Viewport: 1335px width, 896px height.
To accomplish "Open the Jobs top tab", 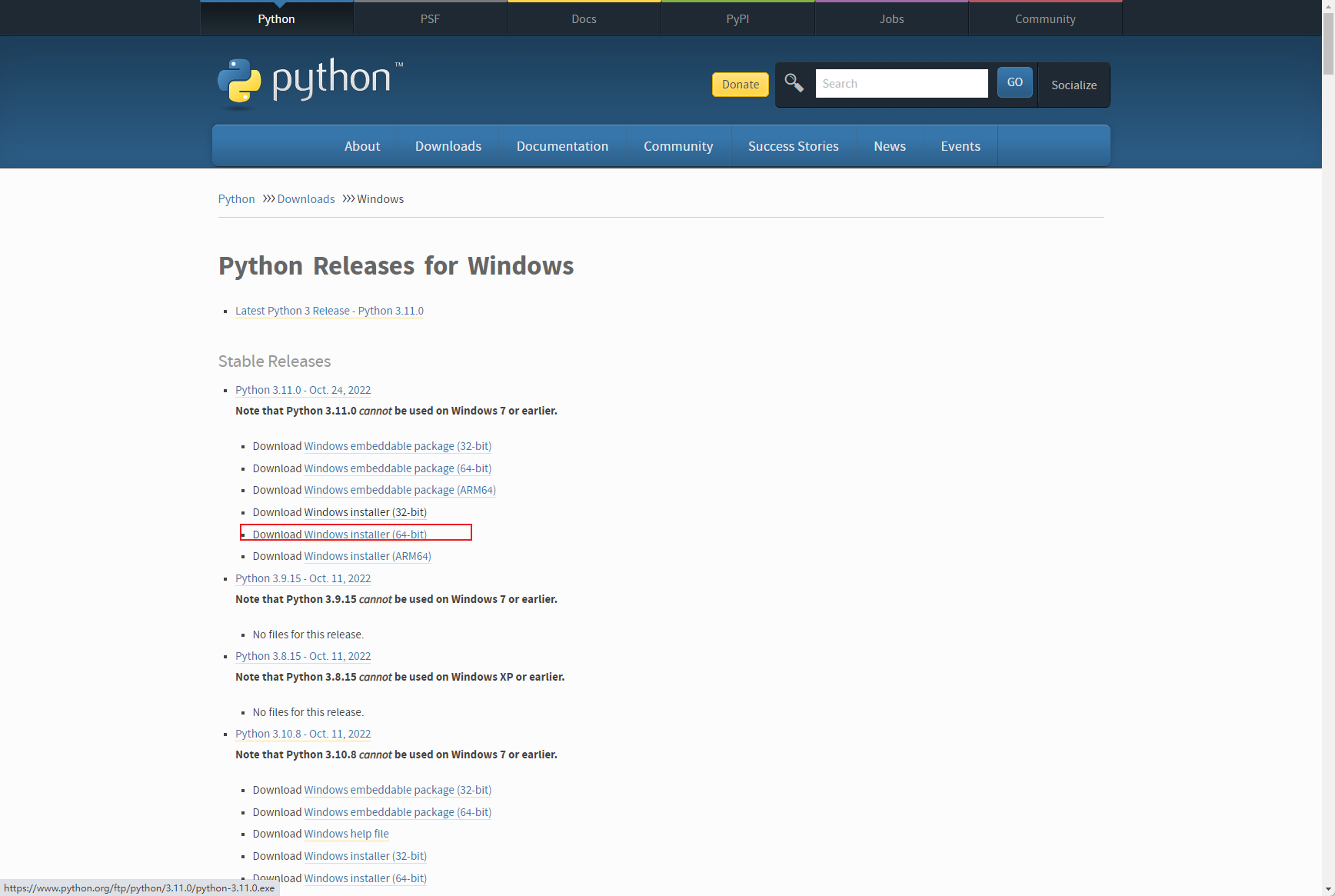I will pyautogui.click(x=891, y=19).
